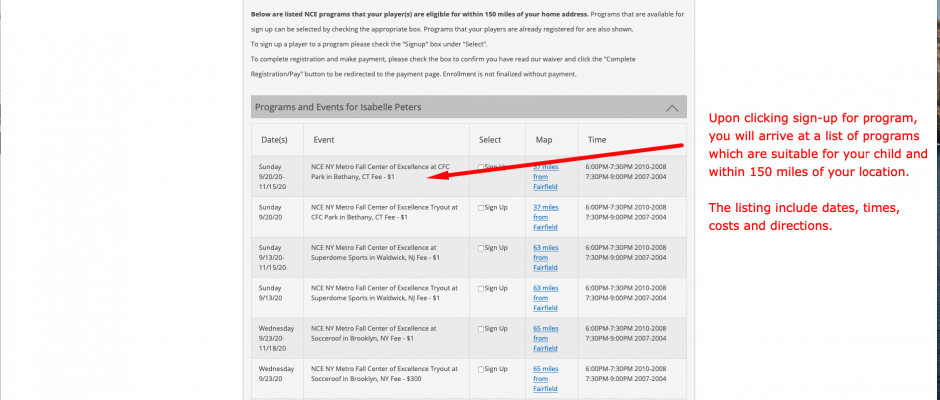
Task: Check Sign Up for Bethany 9/20/20-11/15/20 program
Action: [x=481, y=167]
